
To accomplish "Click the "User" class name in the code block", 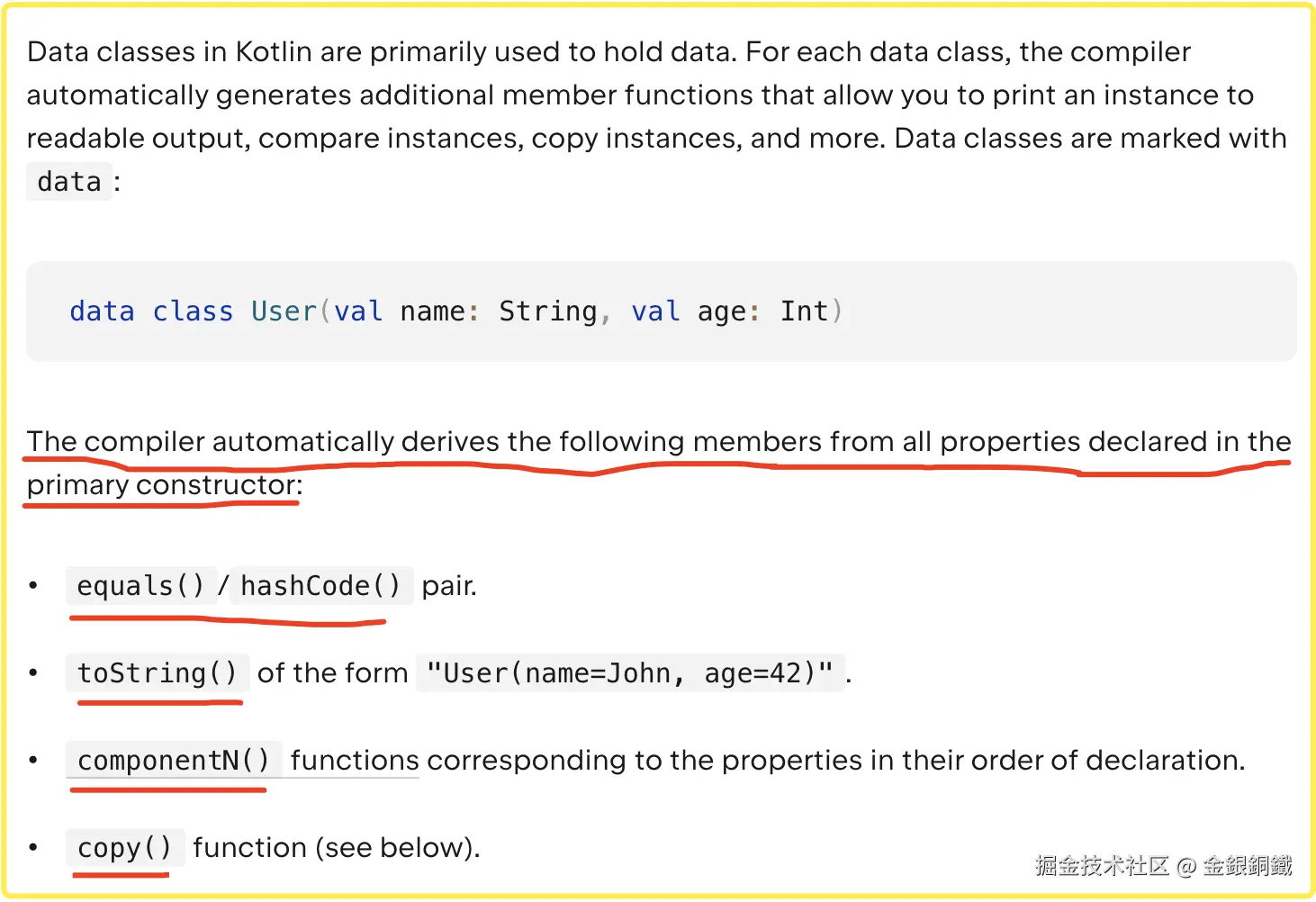I will pyautogui.click(x=284, y=311).
